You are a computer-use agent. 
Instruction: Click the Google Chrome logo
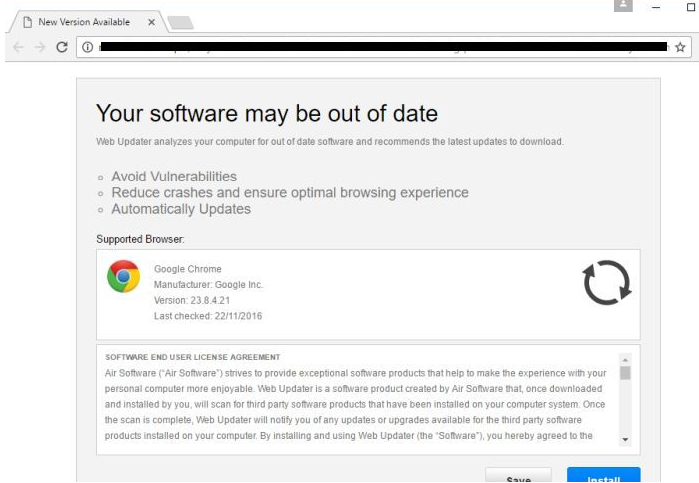(x=124, y=276)
